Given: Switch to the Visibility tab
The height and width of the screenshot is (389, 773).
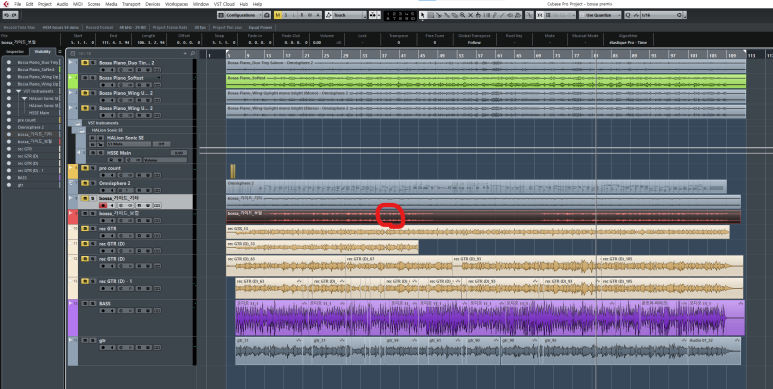Looking at the screenshot, I should point(42,52).
